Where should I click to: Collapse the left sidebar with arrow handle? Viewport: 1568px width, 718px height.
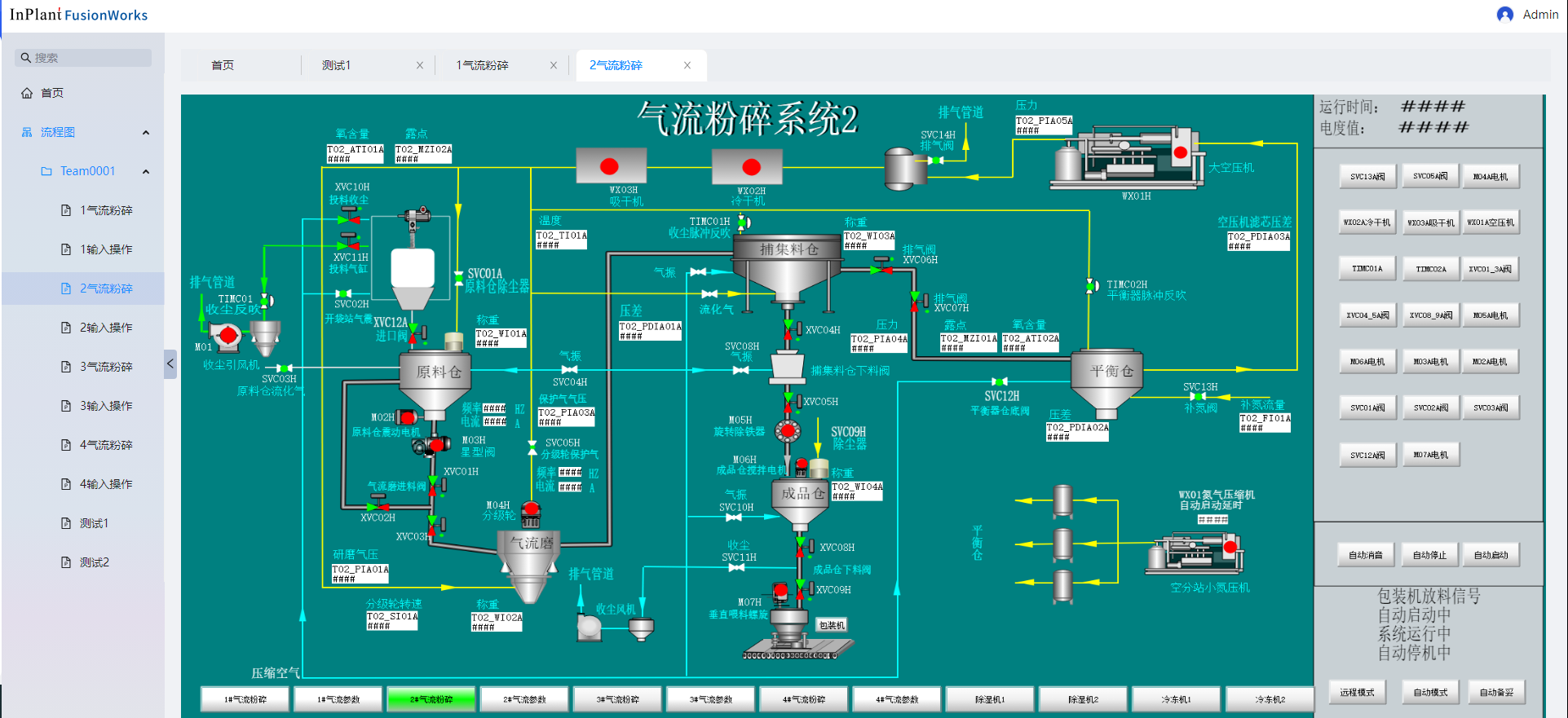(x=170, y=363)
